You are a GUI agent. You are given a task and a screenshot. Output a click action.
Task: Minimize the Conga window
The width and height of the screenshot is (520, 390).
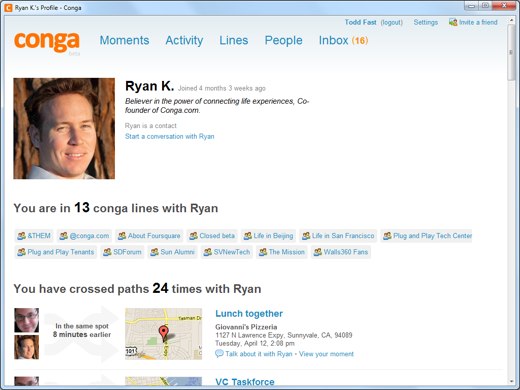click(x=471, y=6)
